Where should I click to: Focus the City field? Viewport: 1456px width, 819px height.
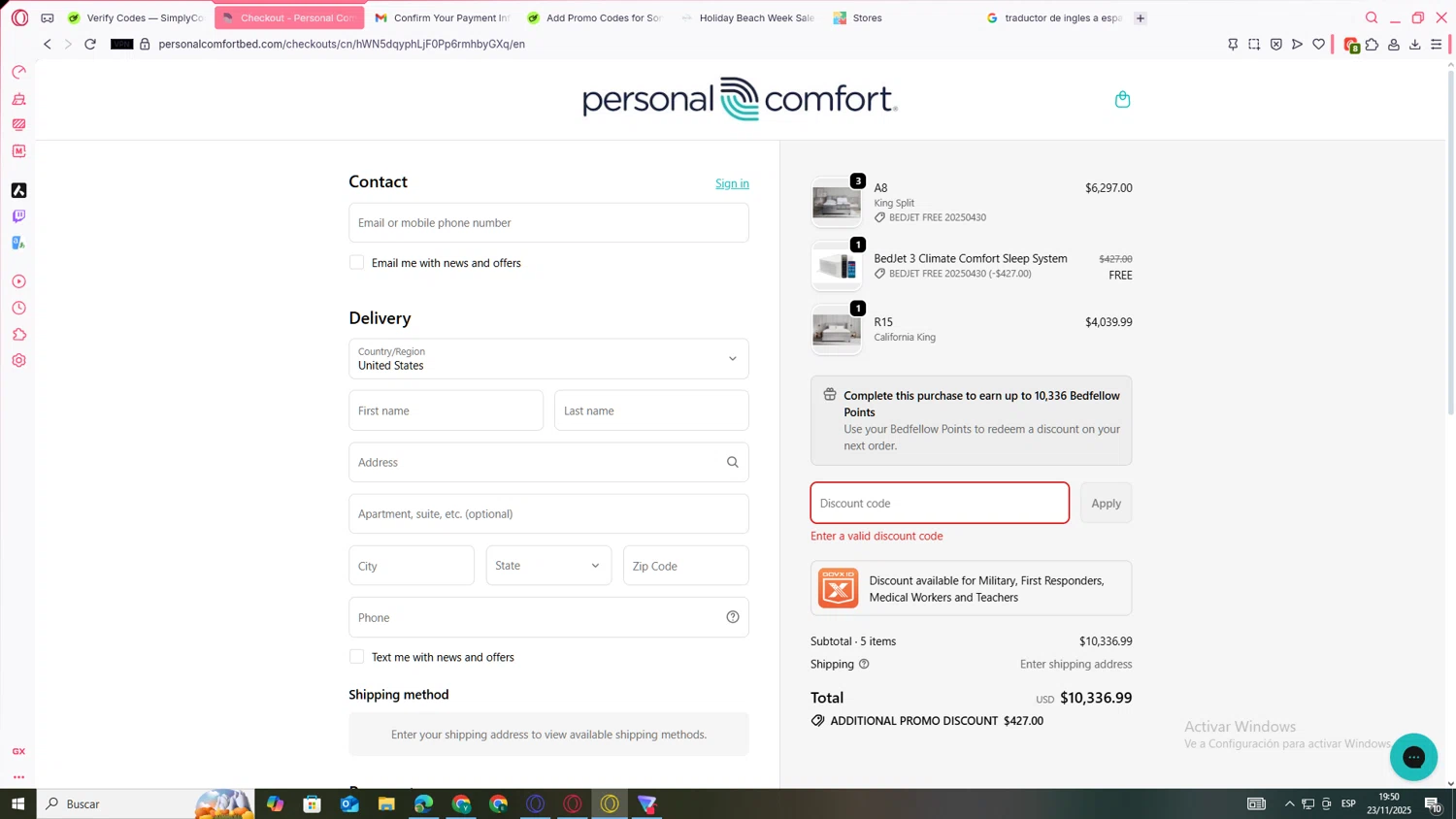tap(412, 566)
